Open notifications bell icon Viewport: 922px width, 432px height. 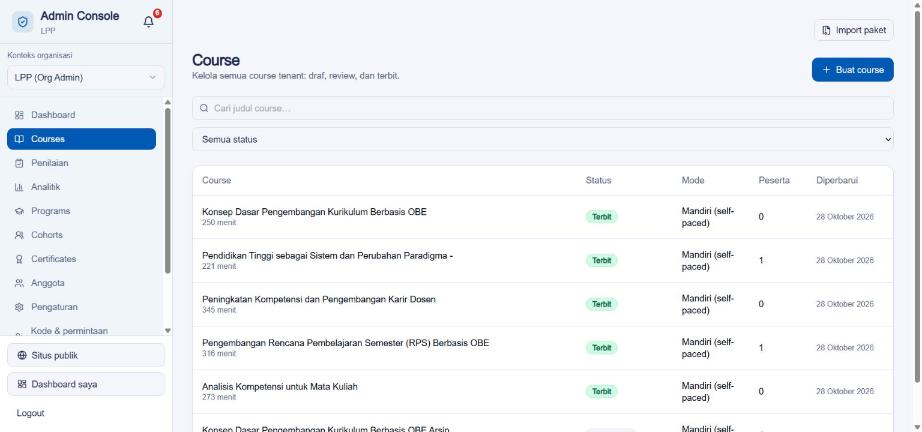pos(149,22)
